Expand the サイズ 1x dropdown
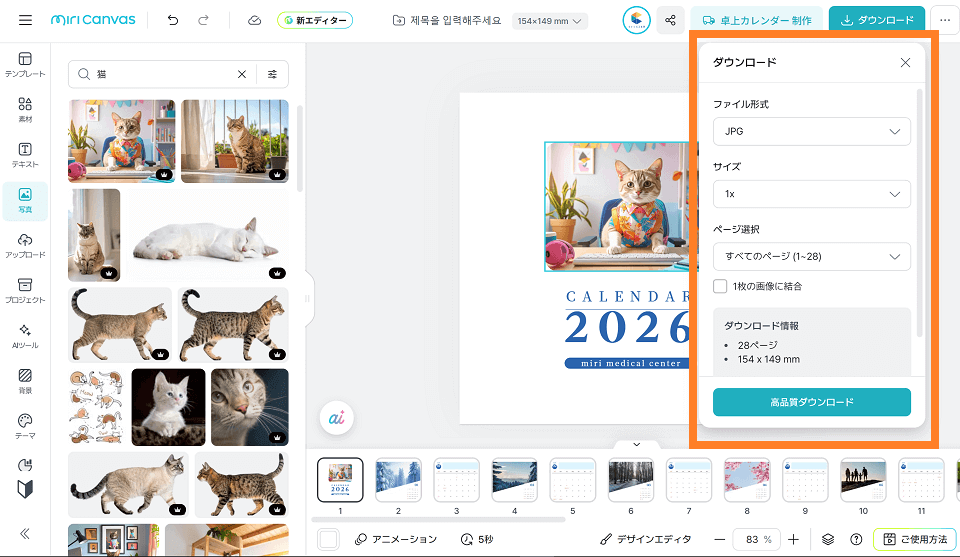 [811, 194]
